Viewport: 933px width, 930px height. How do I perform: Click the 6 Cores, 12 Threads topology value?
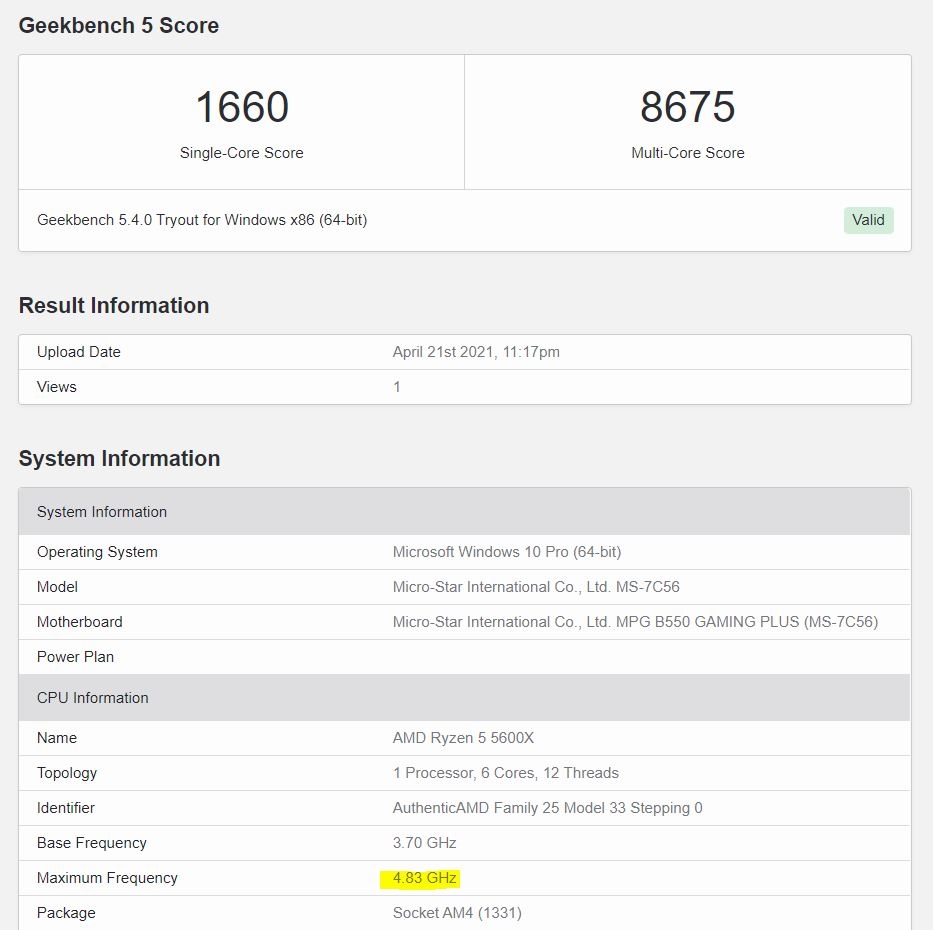(x=506, y=773)
